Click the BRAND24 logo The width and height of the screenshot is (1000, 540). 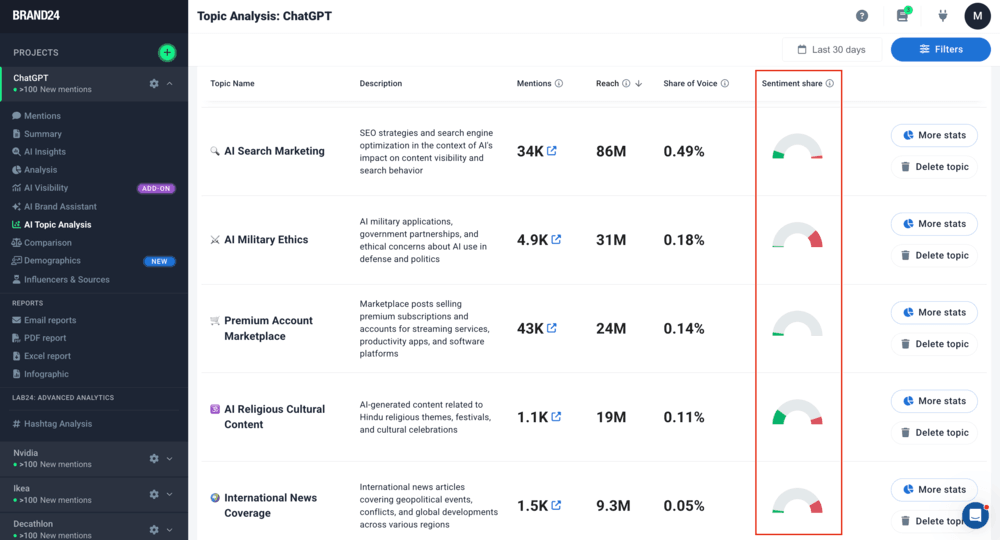click(36, 15)
